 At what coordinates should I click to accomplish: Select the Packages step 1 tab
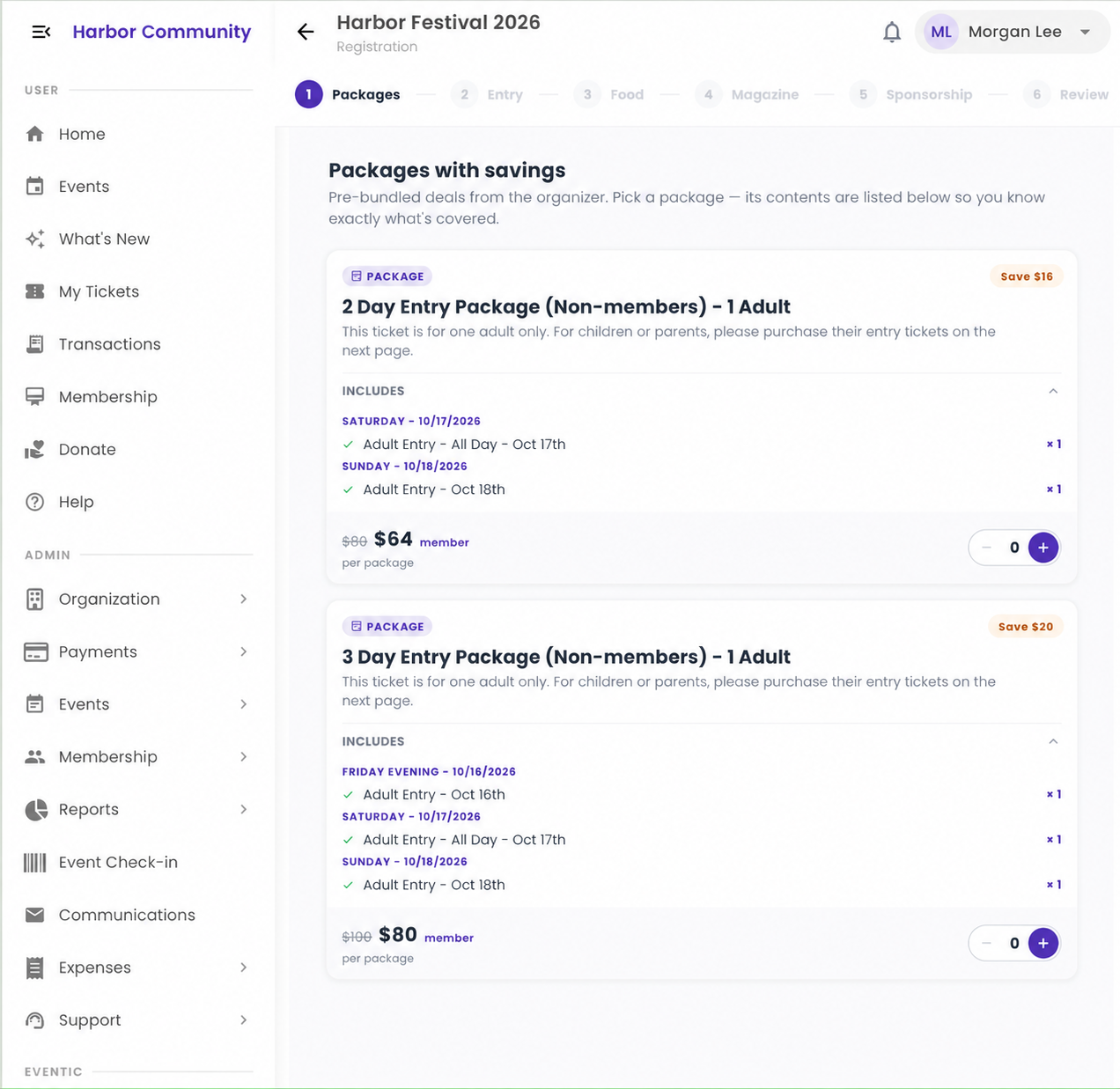(x=348, y=94)
